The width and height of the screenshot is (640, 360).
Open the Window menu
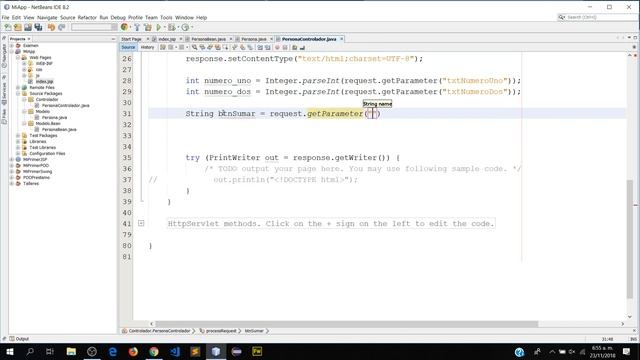(184, 18)
